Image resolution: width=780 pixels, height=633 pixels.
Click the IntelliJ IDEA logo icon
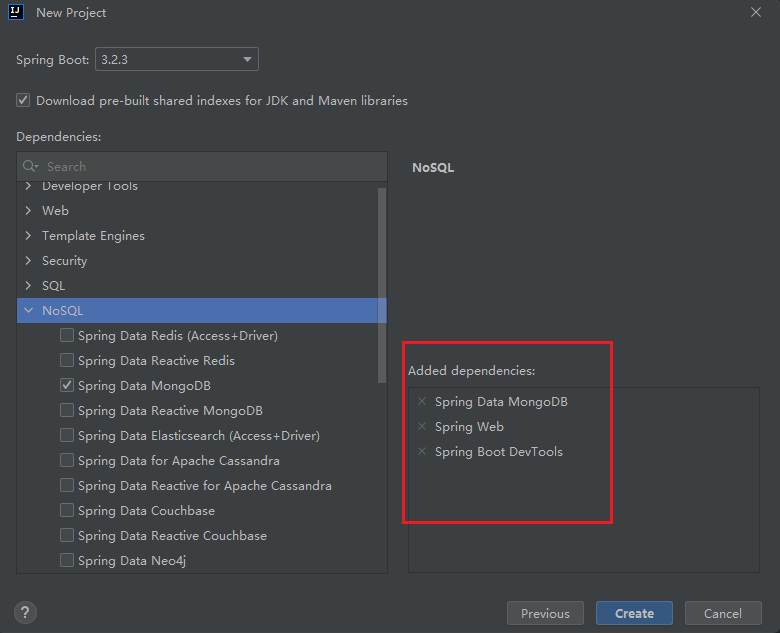click(16, 12)
